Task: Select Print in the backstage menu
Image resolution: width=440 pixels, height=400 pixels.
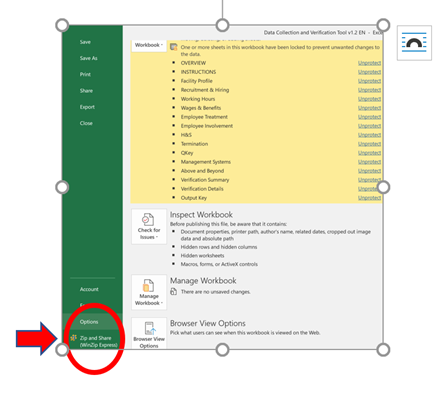Action: 85,74
